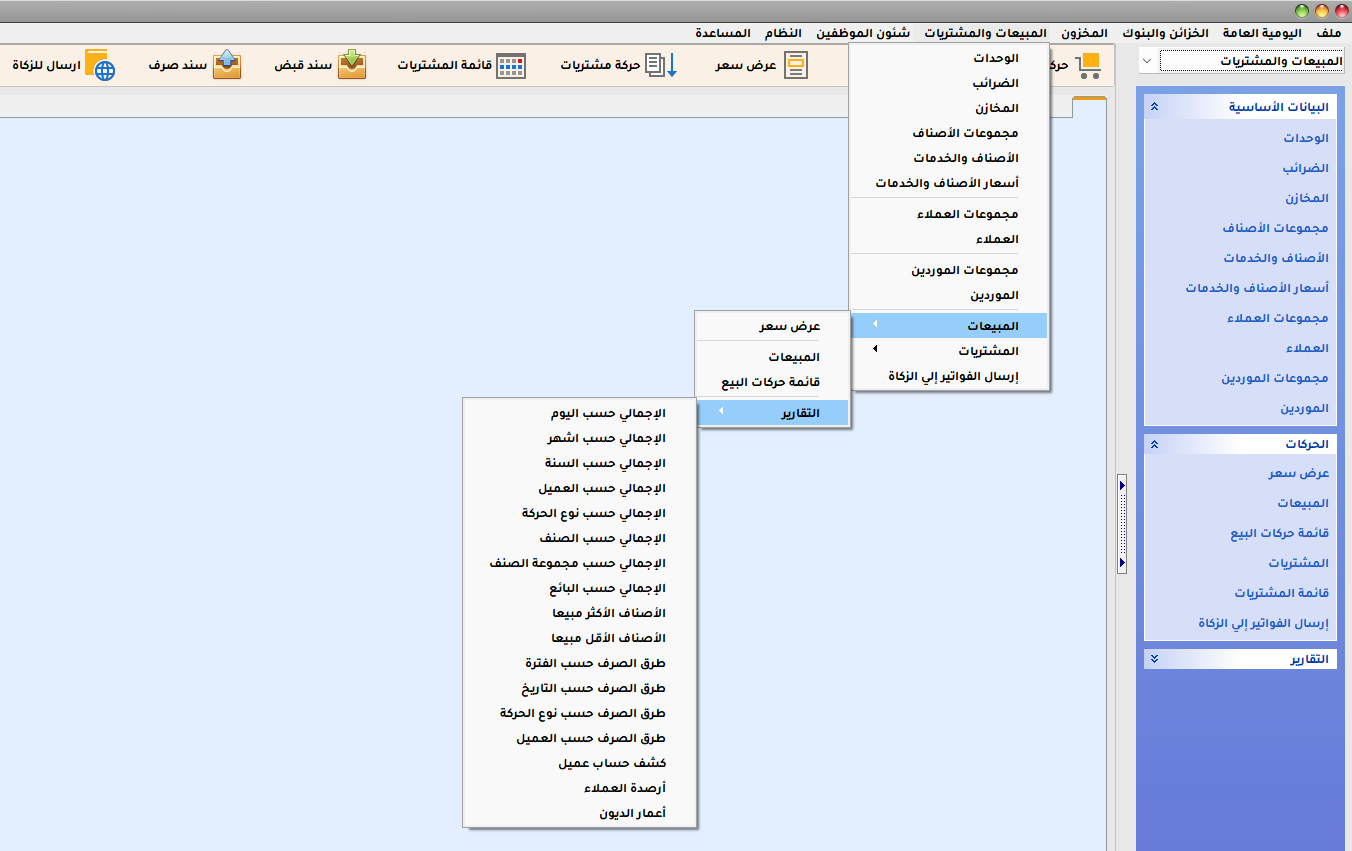The width and height of the screenshot is (1352, 851).
Task: Click قائمة المشتريات calendar grid icon
Action: (511, 65)
